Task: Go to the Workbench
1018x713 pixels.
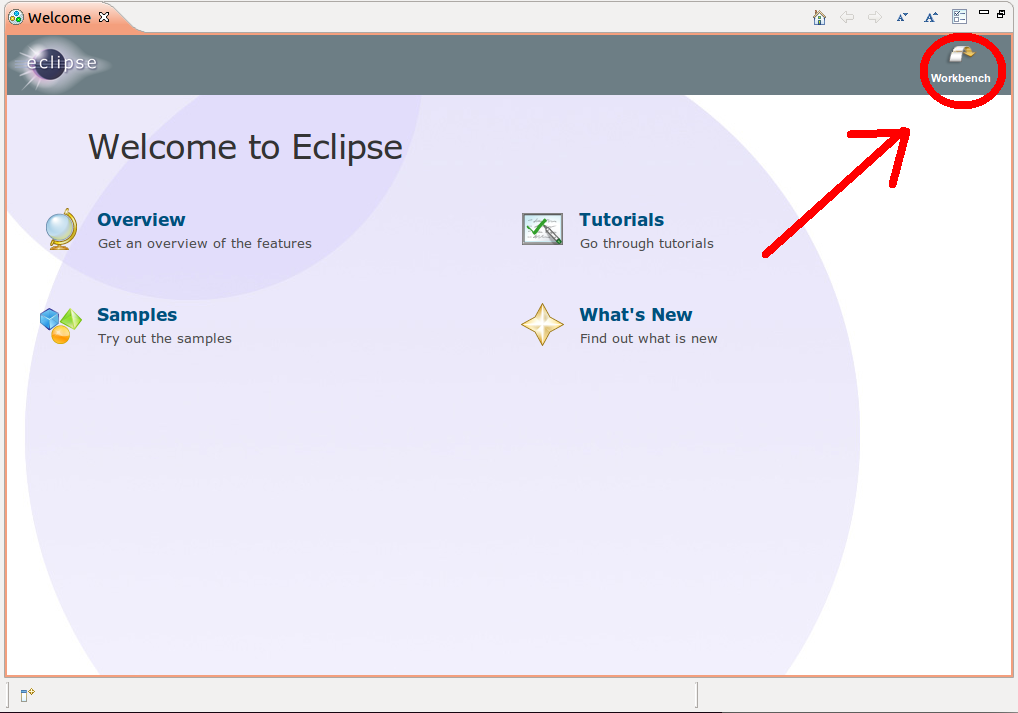Action: click(x=960, y=66)
